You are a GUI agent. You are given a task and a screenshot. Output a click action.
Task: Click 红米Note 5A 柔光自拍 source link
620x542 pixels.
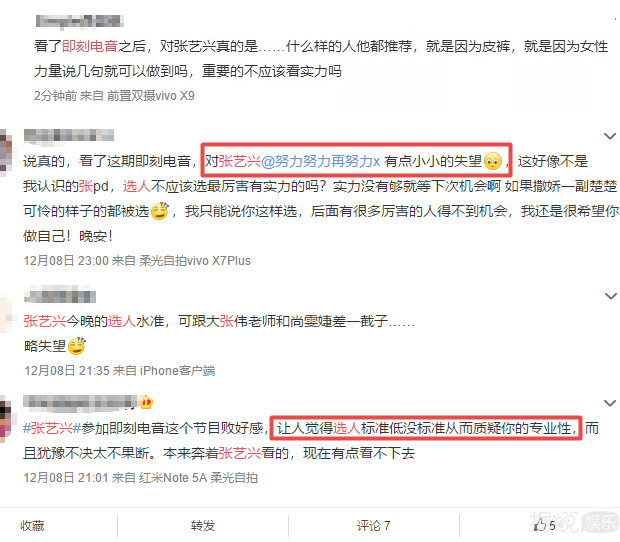(198, 478)
